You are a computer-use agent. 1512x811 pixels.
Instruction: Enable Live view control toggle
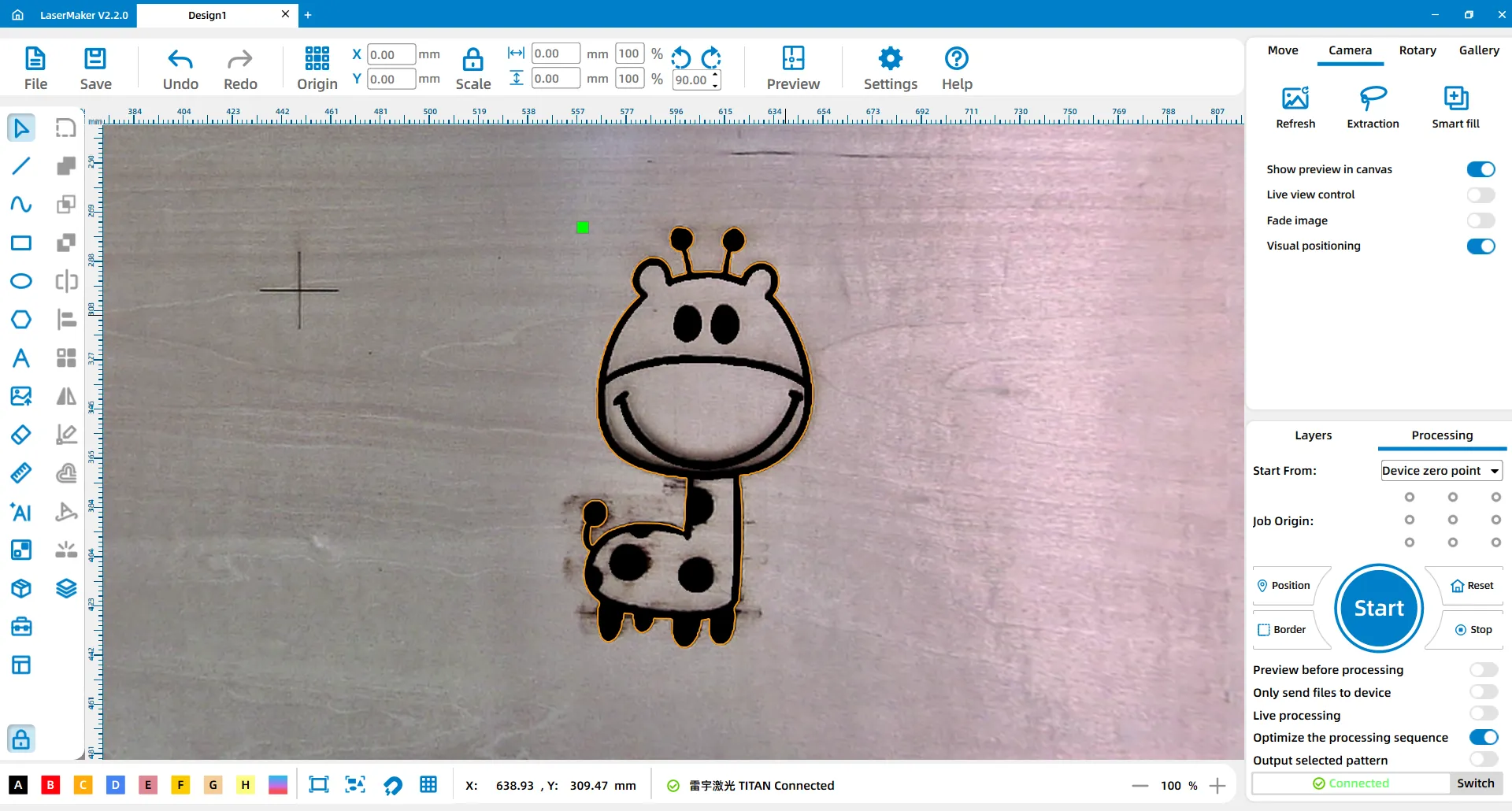[1480, 194]
